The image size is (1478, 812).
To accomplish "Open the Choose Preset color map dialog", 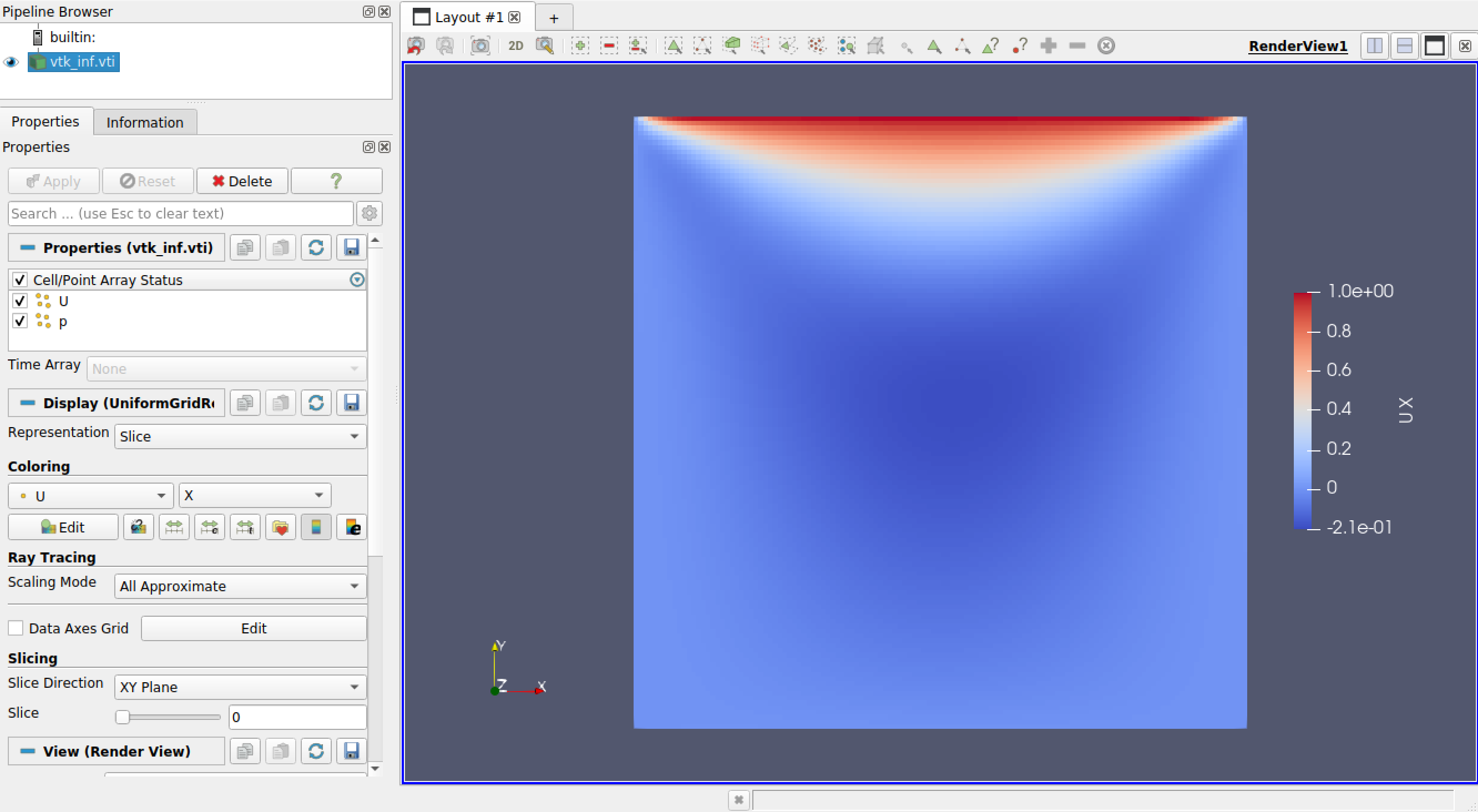I will (x=281, y=526).
